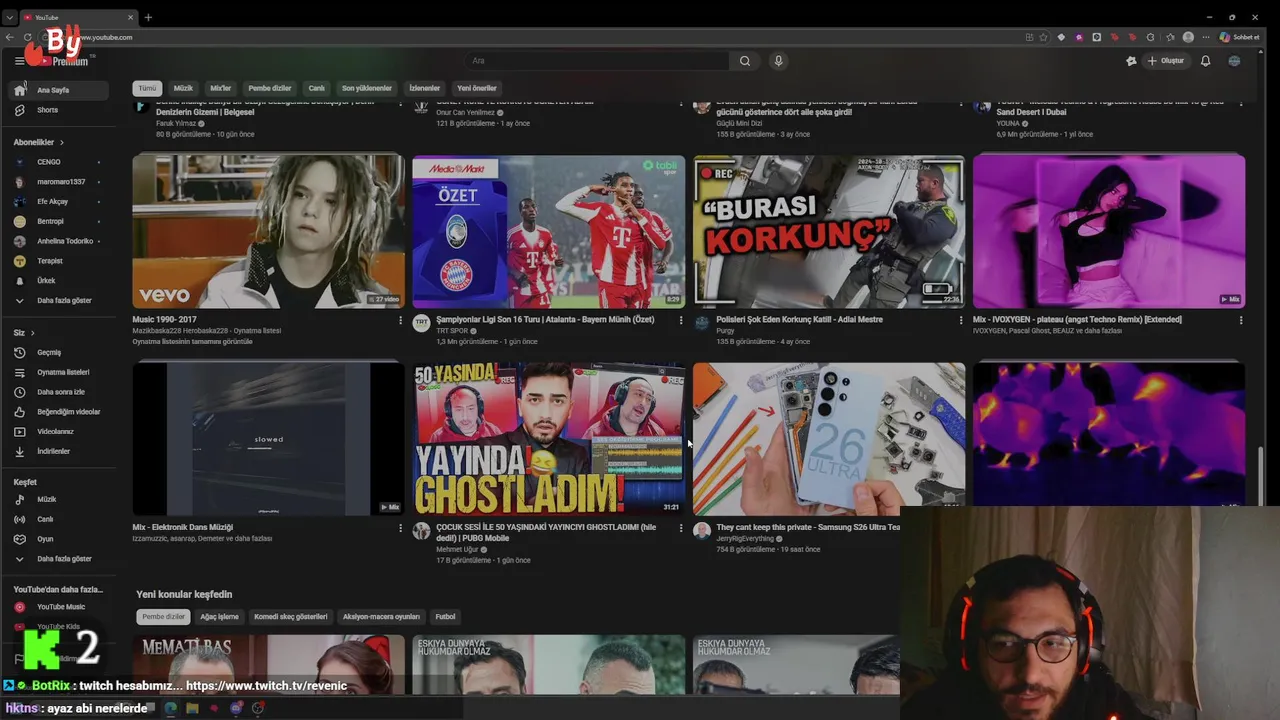Open File Explorer from taskbar
The image size is (1280, 720).
[x=192, y=708]
